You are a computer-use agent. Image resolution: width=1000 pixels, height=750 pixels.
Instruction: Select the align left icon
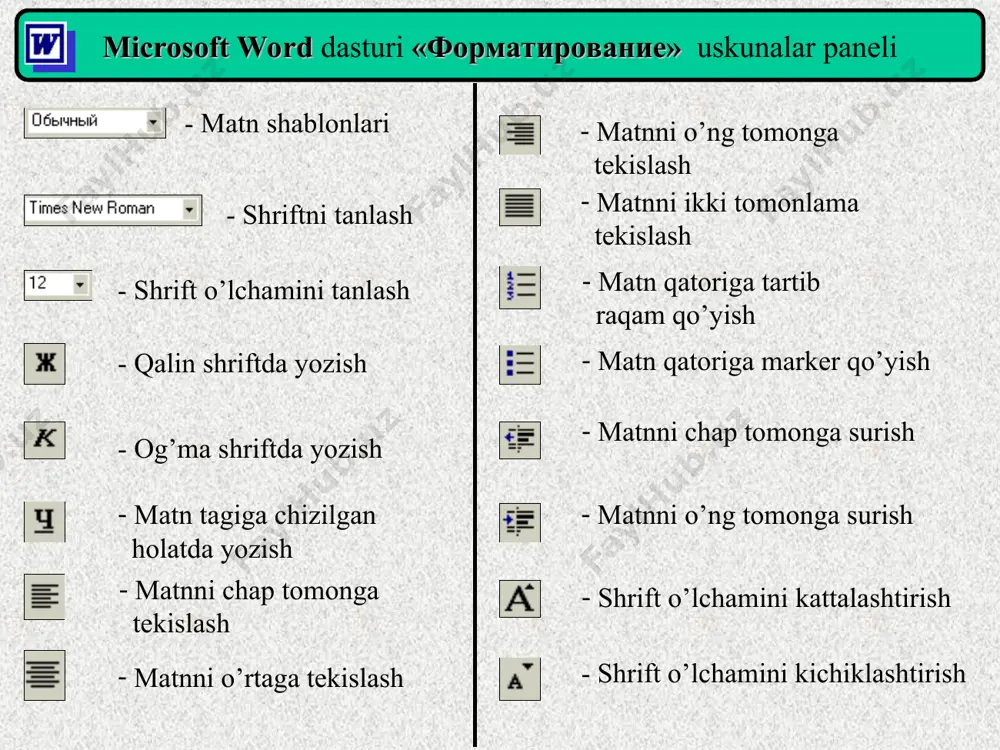[x=45, y=597]
